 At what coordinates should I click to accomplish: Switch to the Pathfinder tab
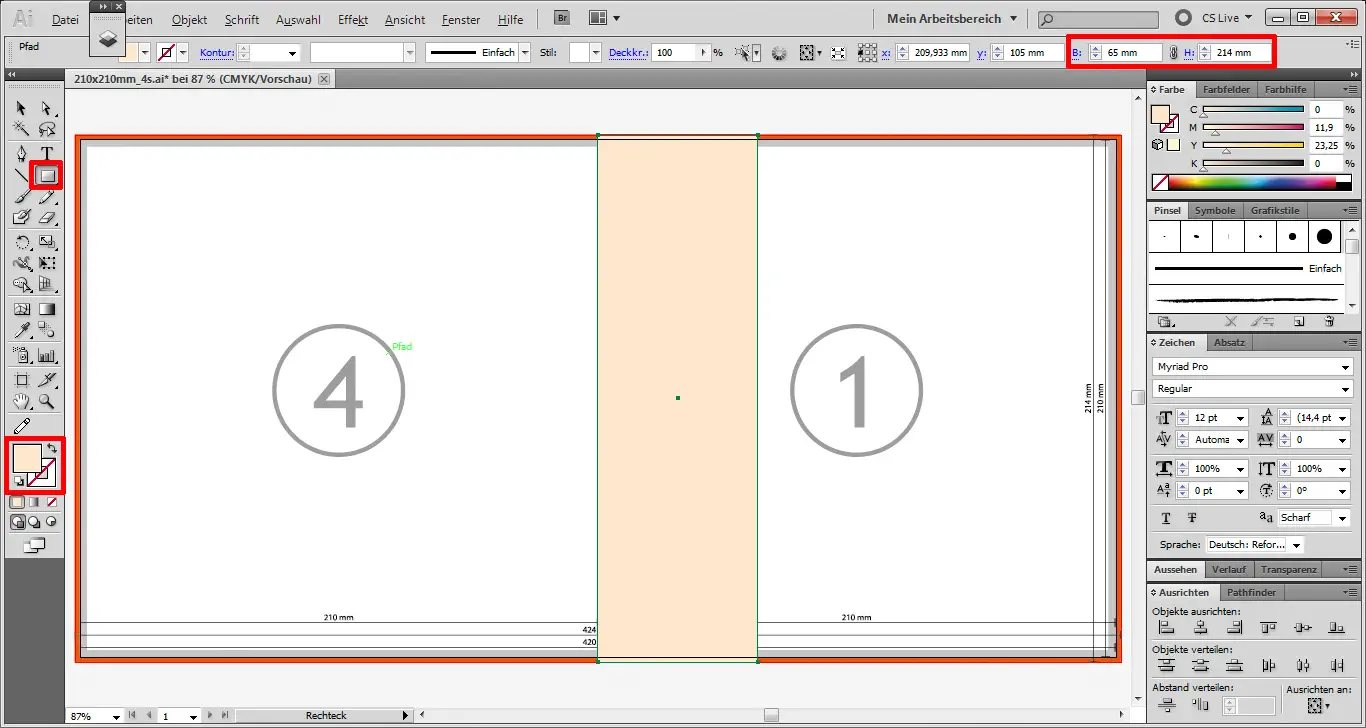click(x=1251, y=592)
